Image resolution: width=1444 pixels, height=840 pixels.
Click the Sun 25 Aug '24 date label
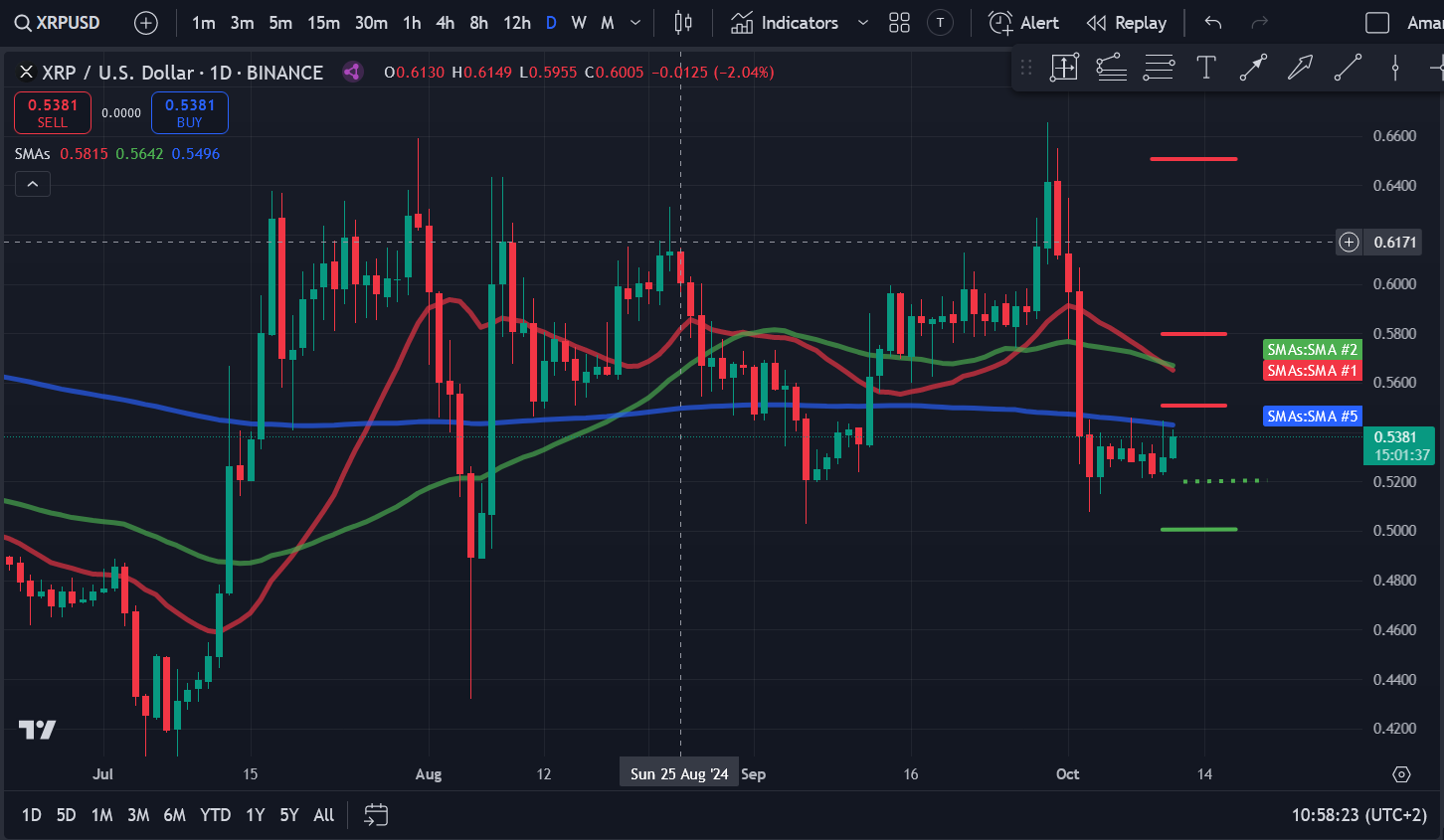click(x=679, y=773)
